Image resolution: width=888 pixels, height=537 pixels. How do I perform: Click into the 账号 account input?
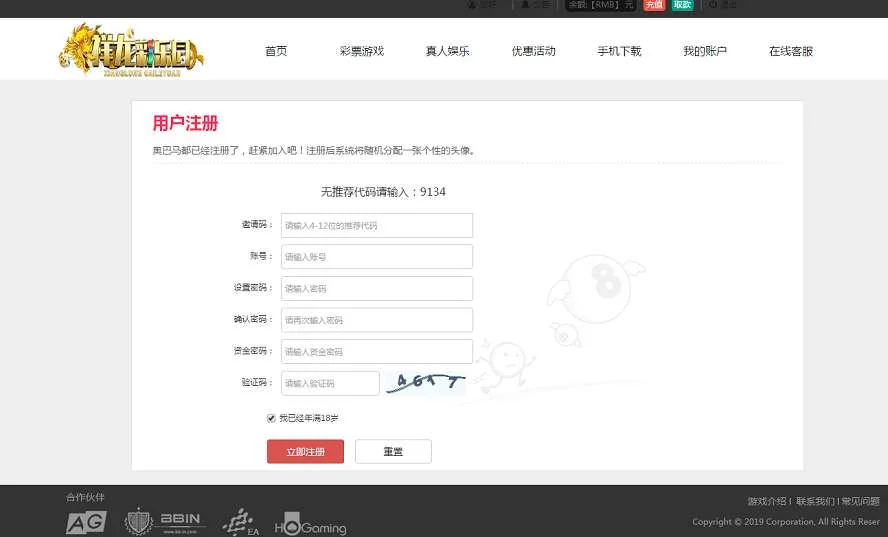click(x=376, y=257)
